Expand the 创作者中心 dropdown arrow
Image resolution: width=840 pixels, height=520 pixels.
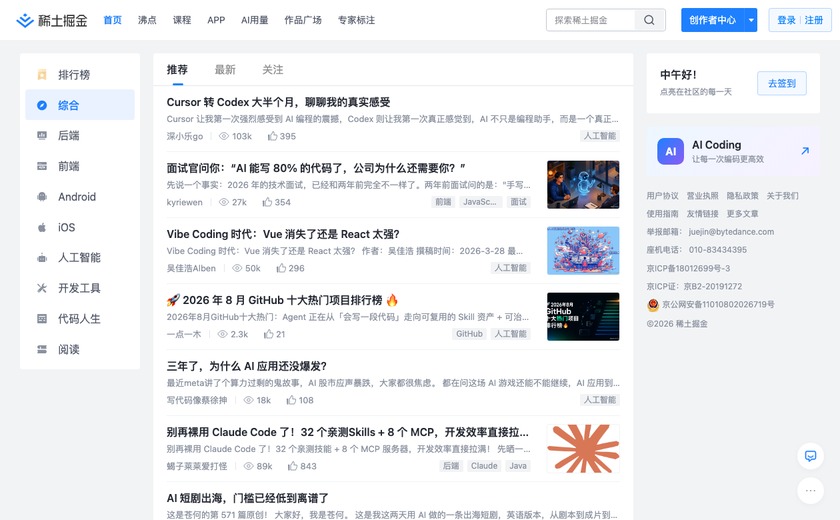click(751, 20)
